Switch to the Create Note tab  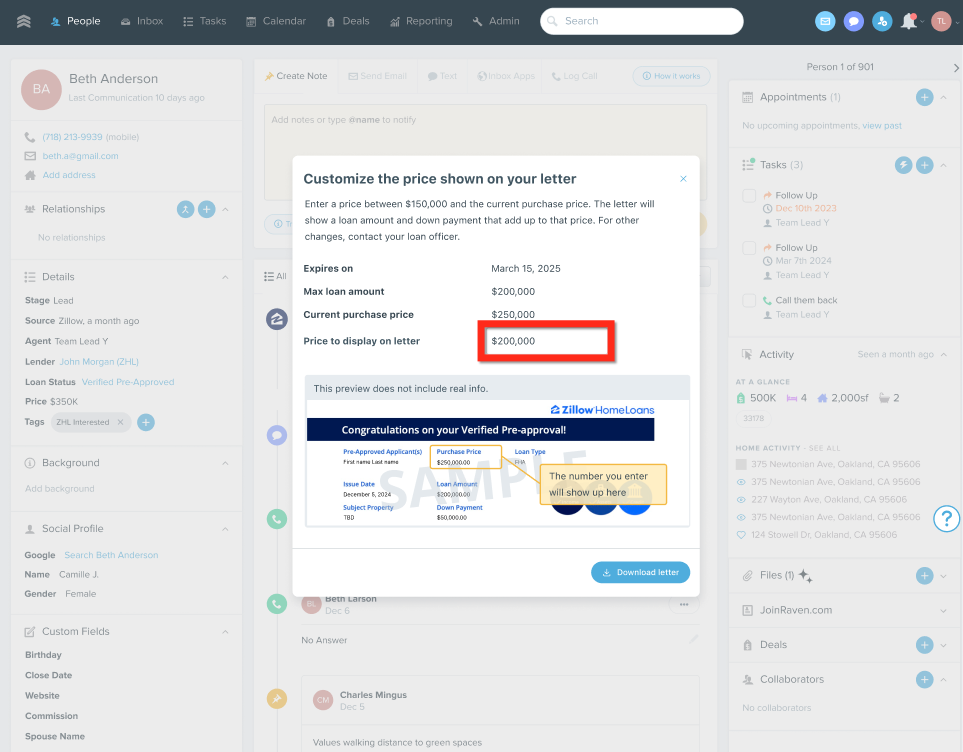click(x=296, y=76)
